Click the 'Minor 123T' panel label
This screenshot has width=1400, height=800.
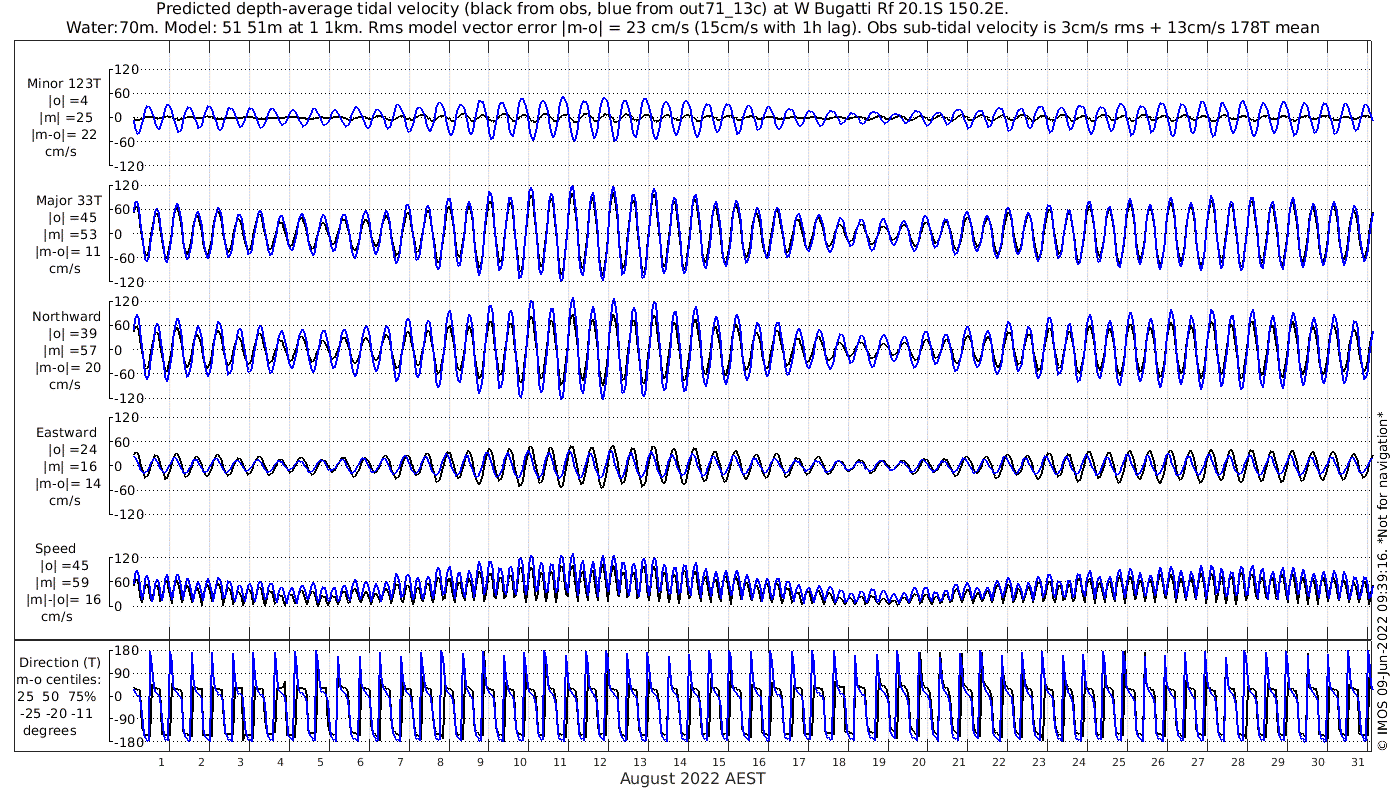(64, 84)
